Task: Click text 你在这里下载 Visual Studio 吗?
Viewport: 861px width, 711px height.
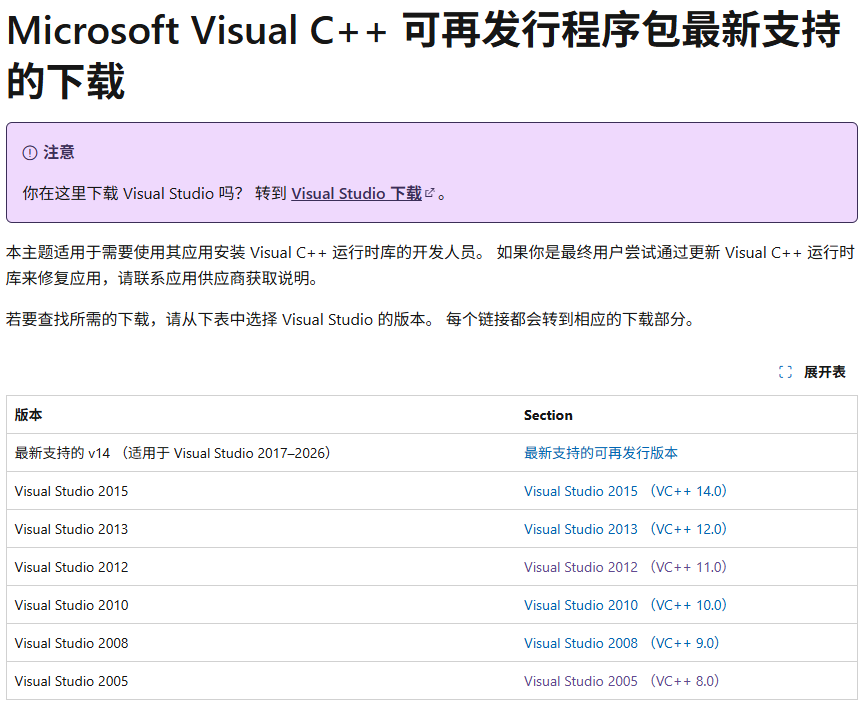Action: pos(133,194)
